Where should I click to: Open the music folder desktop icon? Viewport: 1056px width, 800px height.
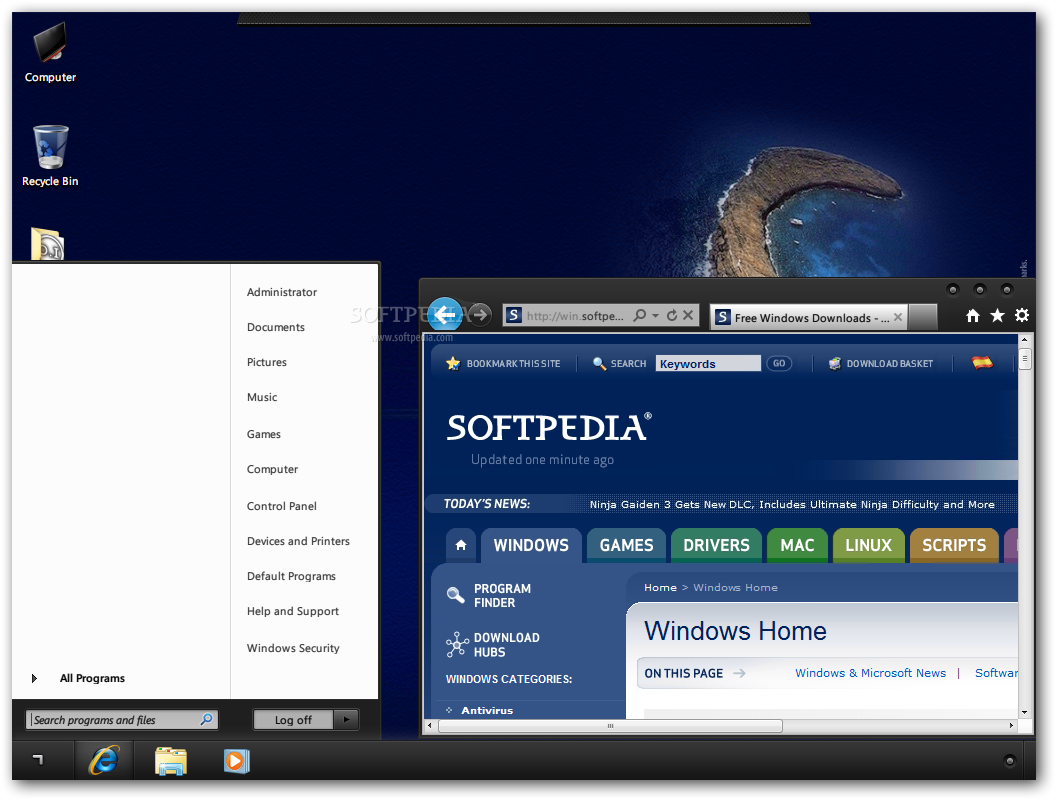point(48,244)
